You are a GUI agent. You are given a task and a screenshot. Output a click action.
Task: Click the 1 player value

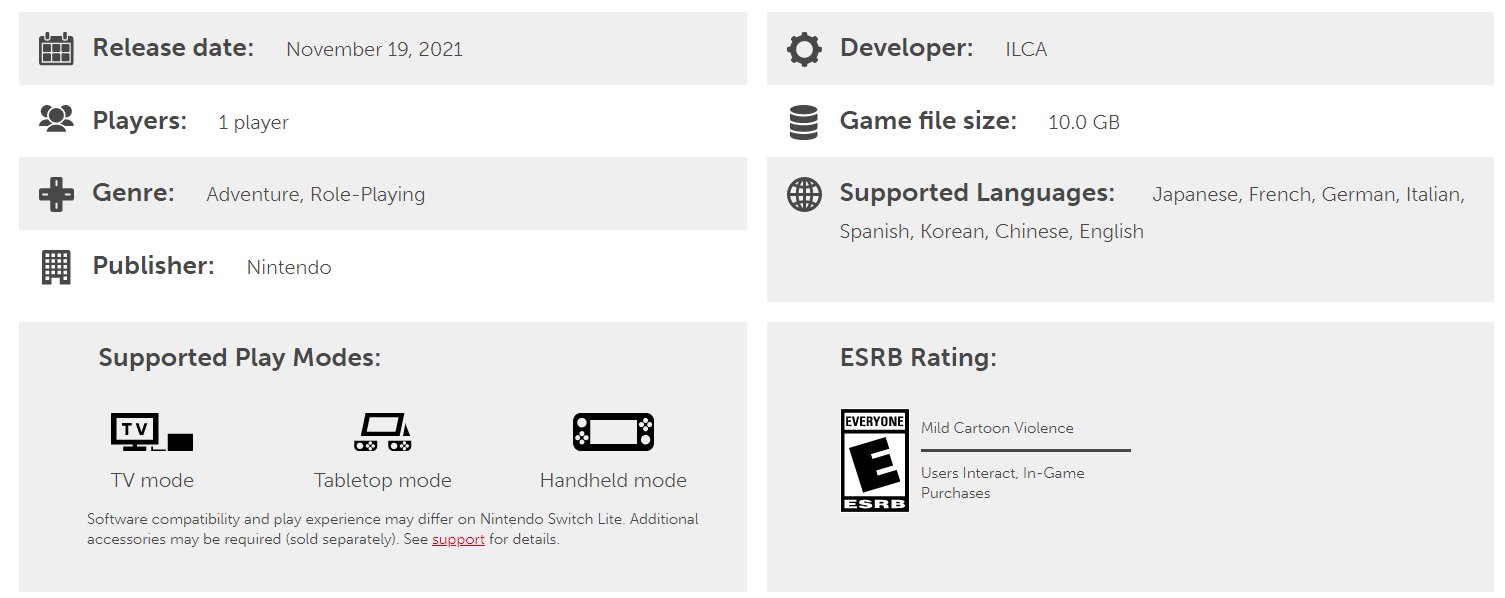click(253, 123)
